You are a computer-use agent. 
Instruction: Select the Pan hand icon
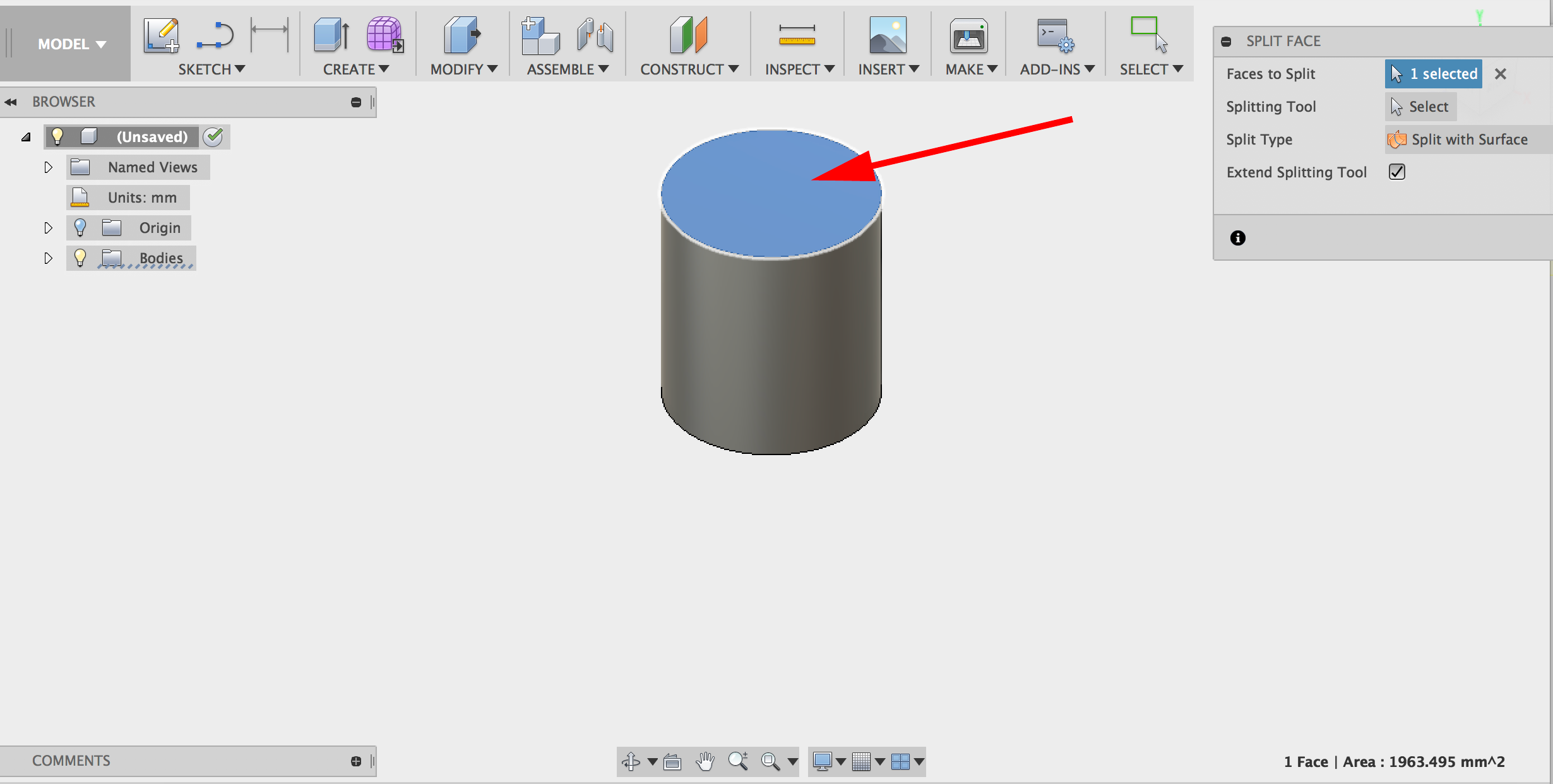[705, 761]
